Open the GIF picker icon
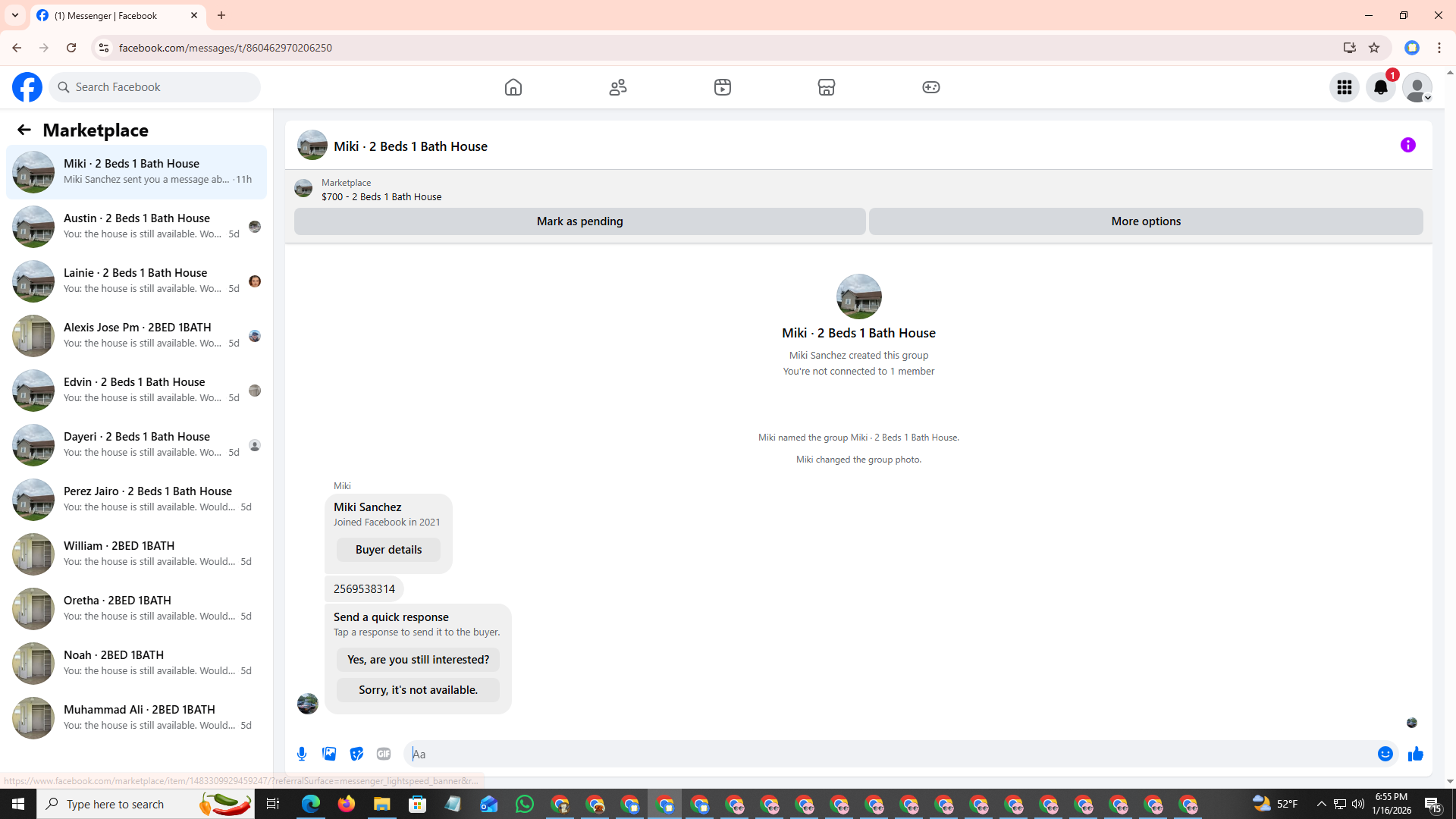The height and width of the screenshot is (819, 1456). point(384,754)
